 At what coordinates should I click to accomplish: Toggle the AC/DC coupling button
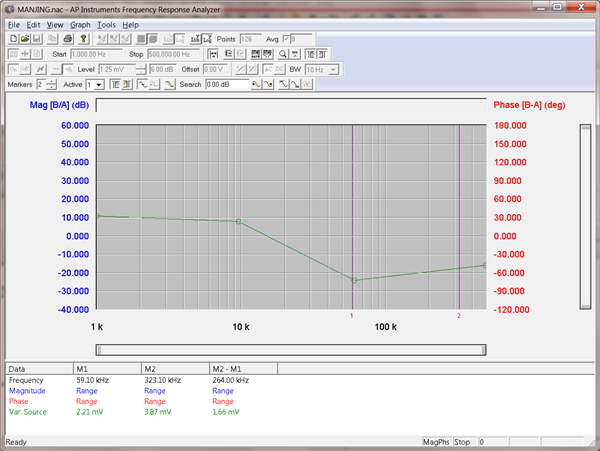pyautogui.click(x=267, y=69)
